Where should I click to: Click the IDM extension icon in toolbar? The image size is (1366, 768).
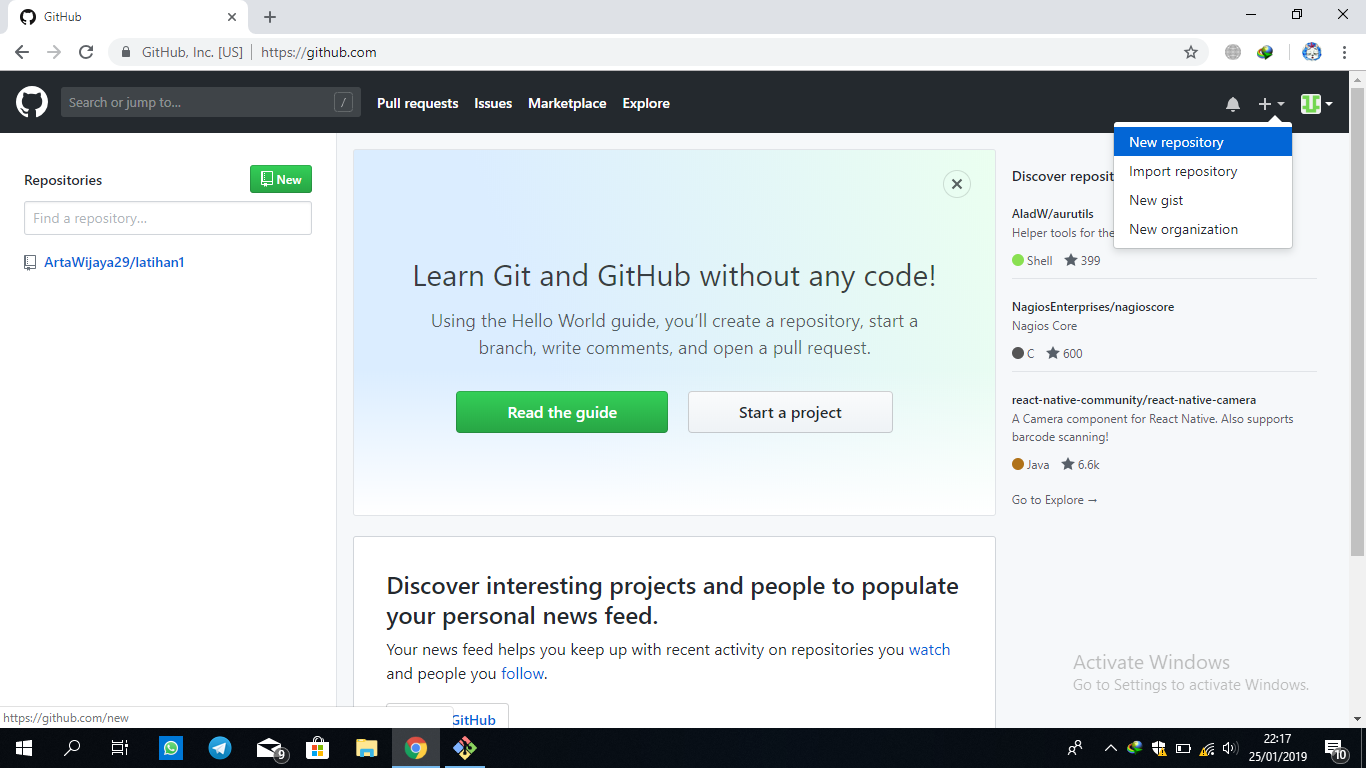click(1265, 52)
